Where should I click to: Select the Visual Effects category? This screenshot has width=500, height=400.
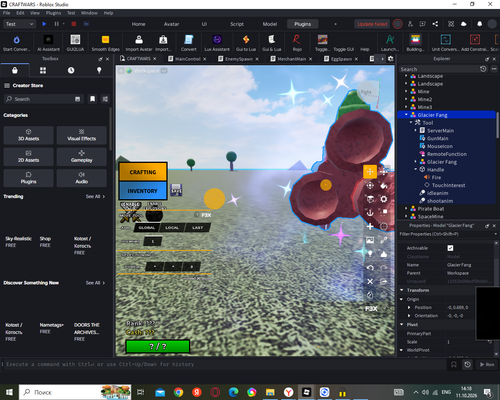click(82, 135)
